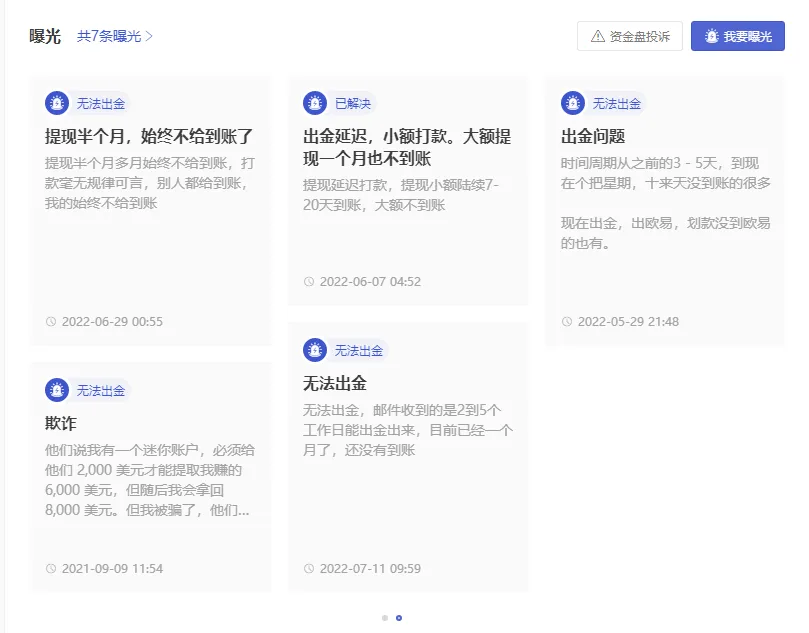Click the paragraph 现在出金，出欧易
The width and height of the screenshot is (809, 633).
[666, 233]
